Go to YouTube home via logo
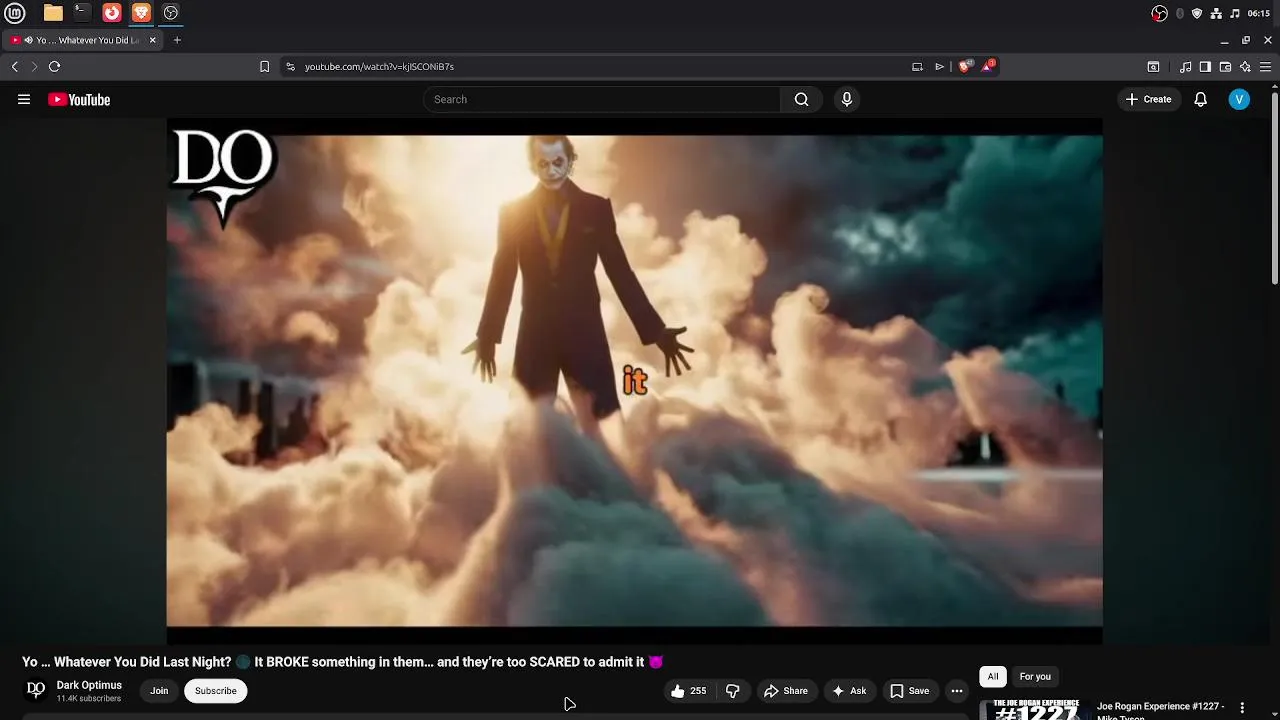 click(x=79, y=99)
